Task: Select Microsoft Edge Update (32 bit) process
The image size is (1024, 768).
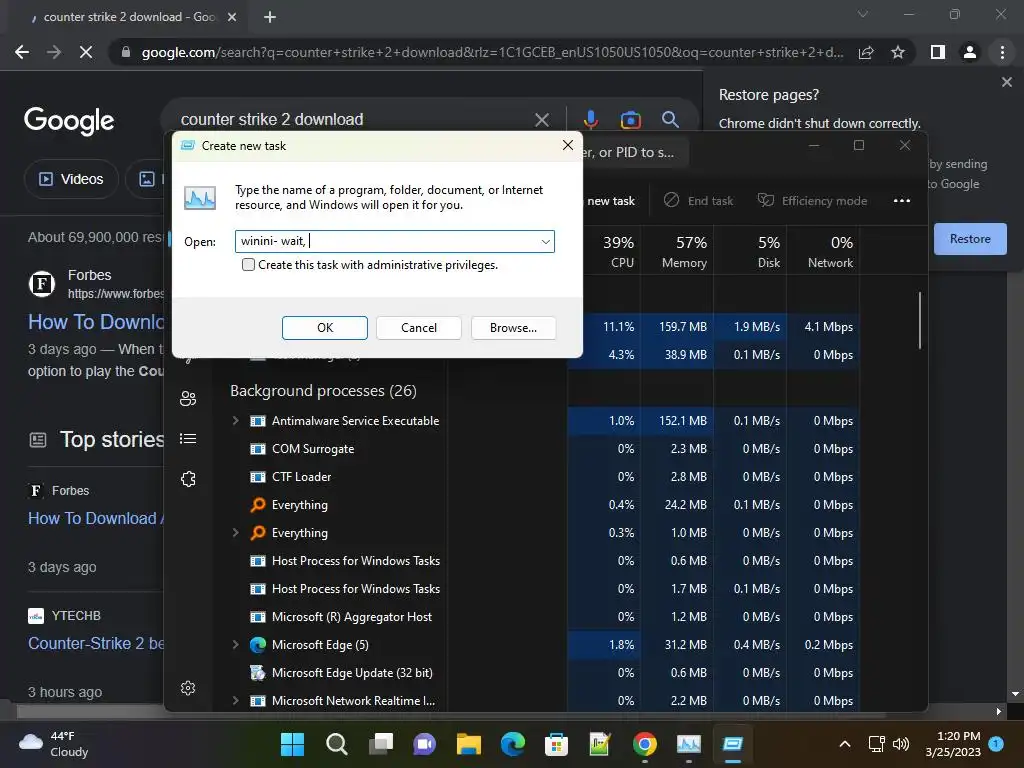Action: 351,673
